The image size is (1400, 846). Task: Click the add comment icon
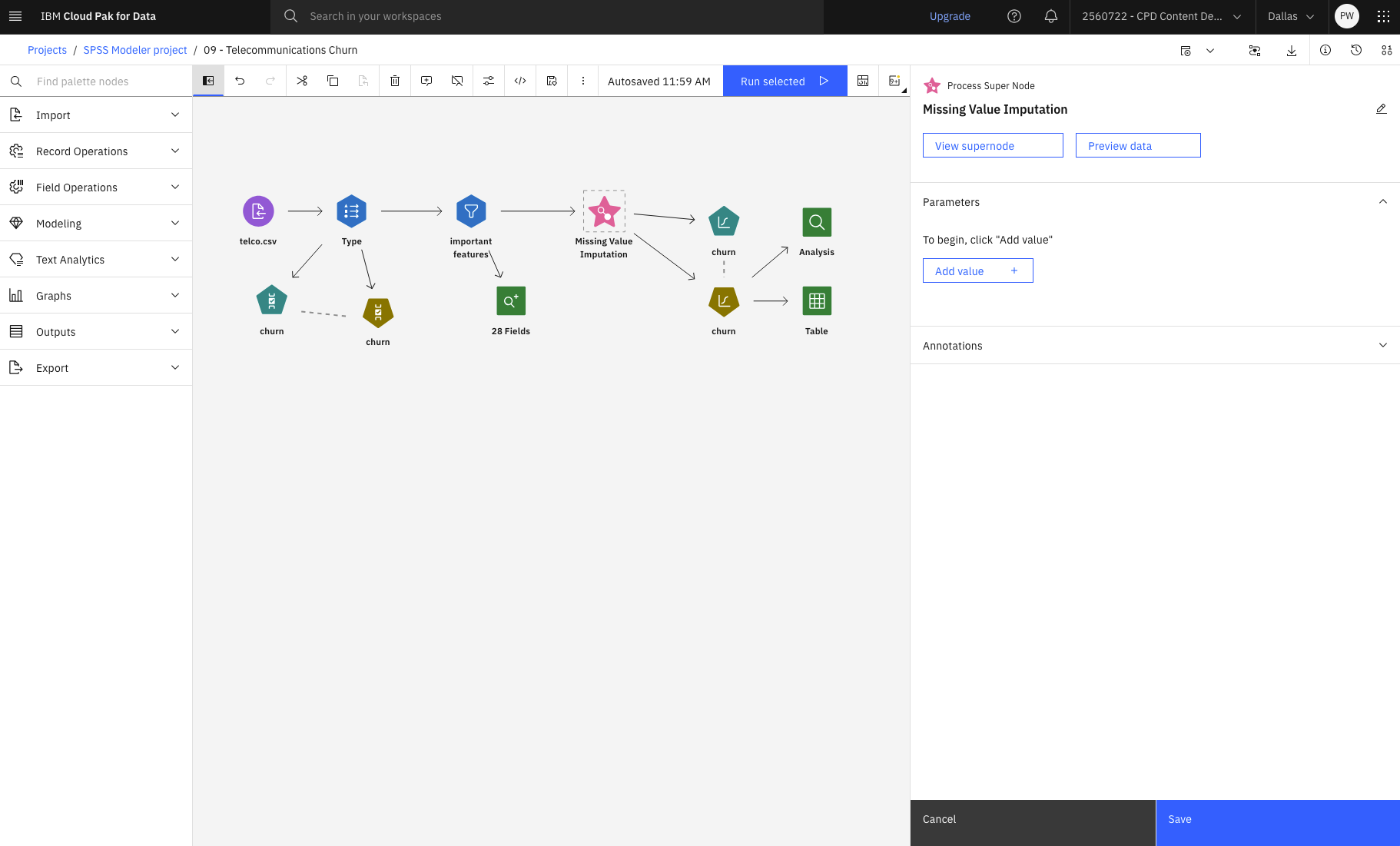coord(426,81)
